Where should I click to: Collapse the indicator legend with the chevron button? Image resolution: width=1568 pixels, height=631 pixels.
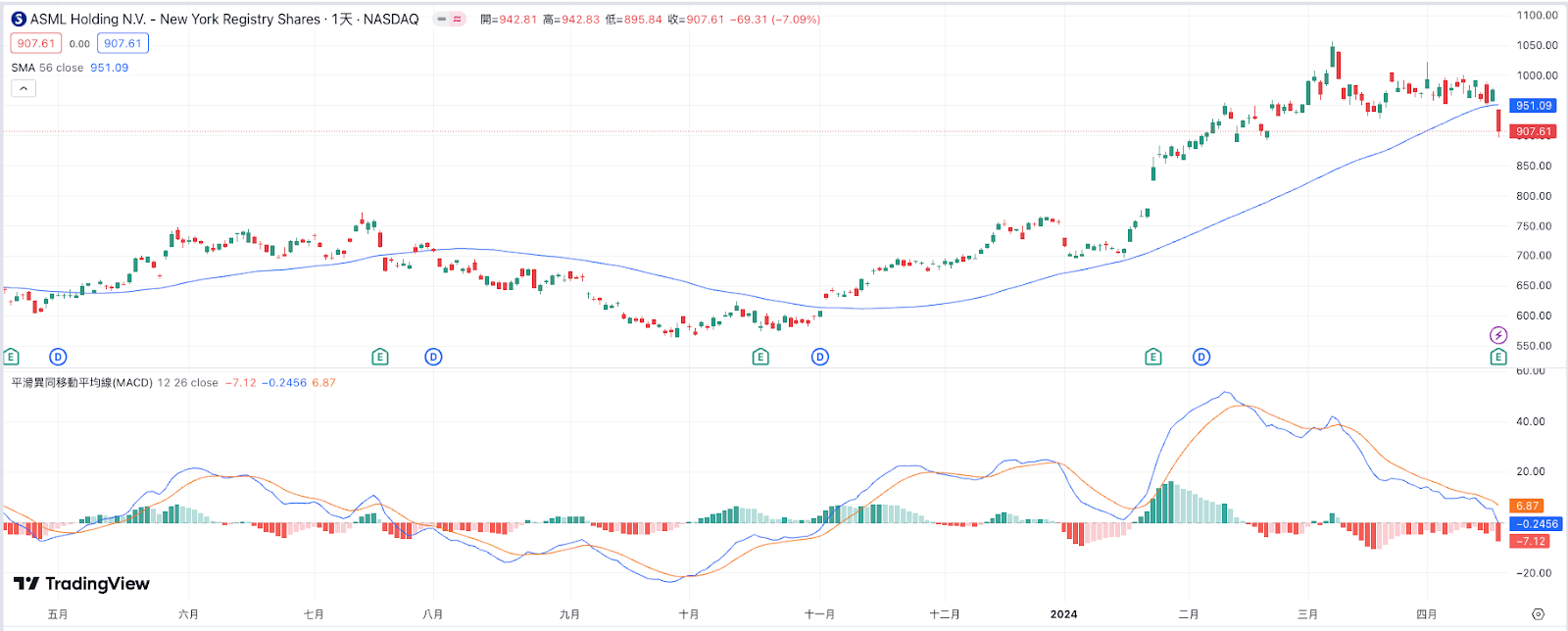coord(24,88)
